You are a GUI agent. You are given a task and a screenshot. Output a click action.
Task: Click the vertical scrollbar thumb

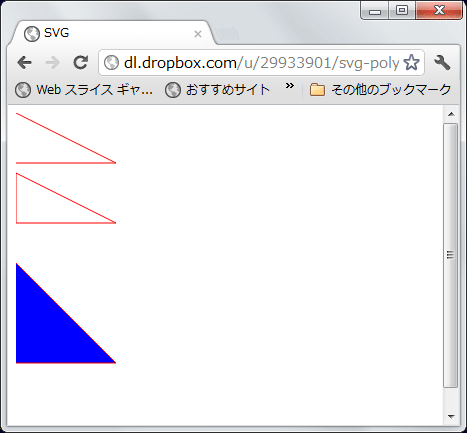(451, 255)
